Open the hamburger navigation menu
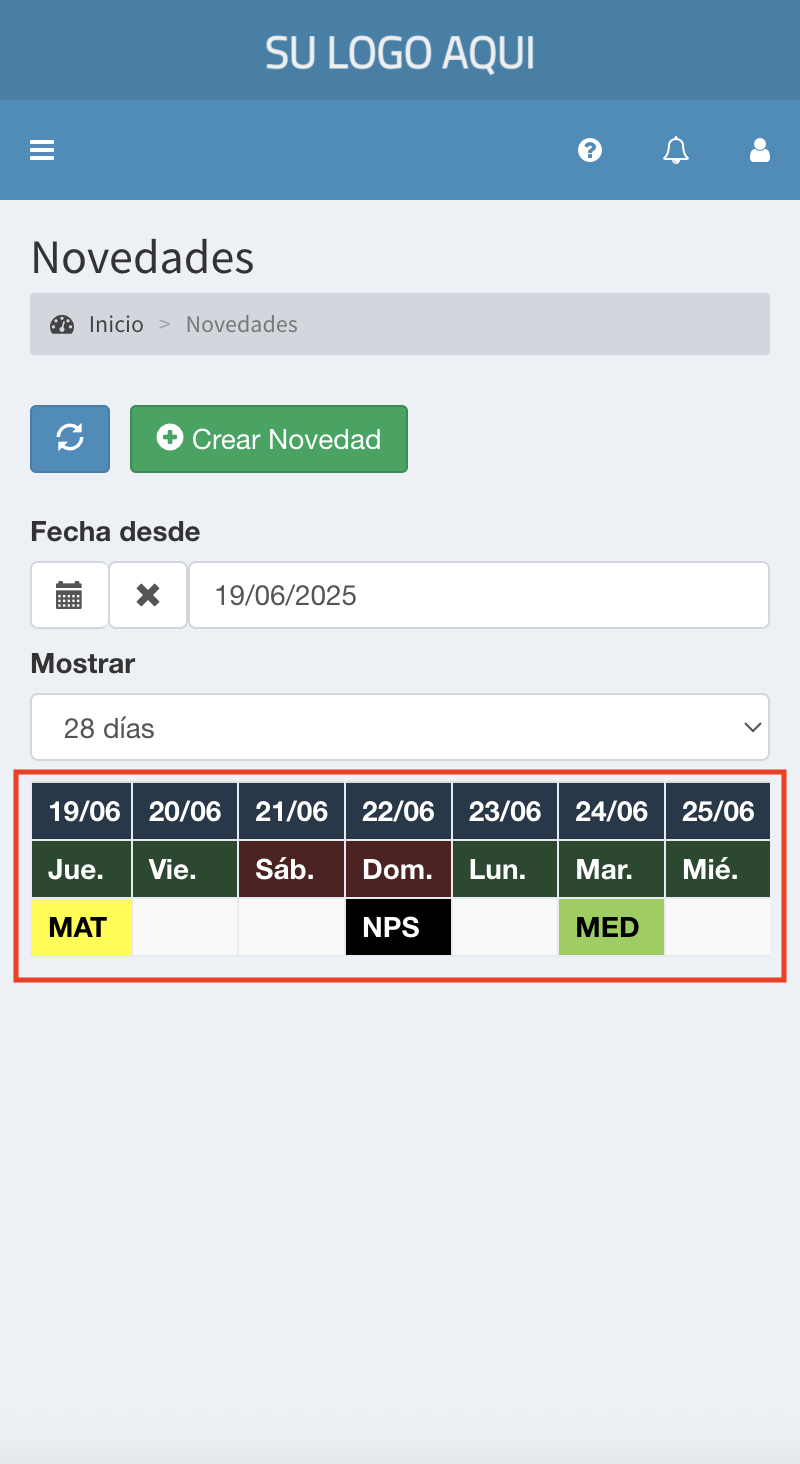 42,151
